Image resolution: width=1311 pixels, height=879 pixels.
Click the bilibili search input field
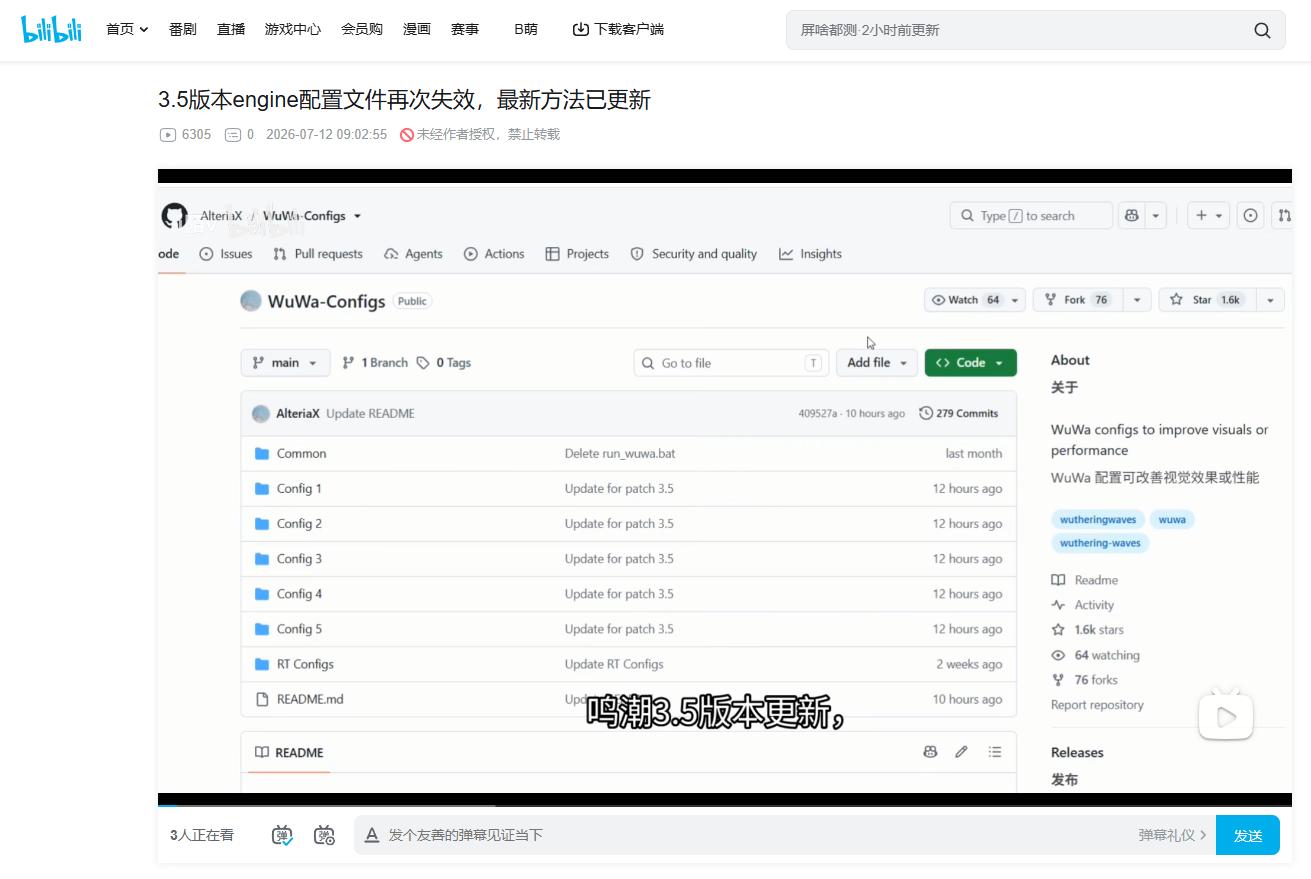(1018, 30)
